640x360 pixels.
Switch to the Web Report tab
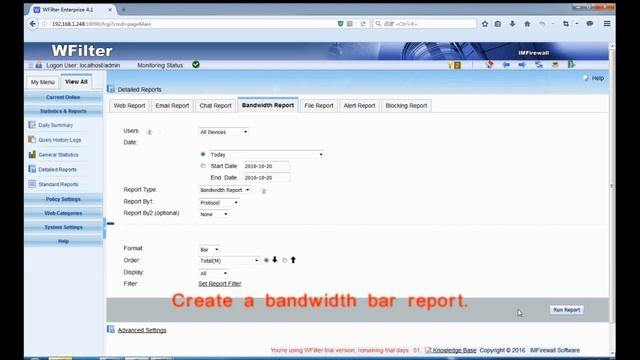tap(129, 105)
